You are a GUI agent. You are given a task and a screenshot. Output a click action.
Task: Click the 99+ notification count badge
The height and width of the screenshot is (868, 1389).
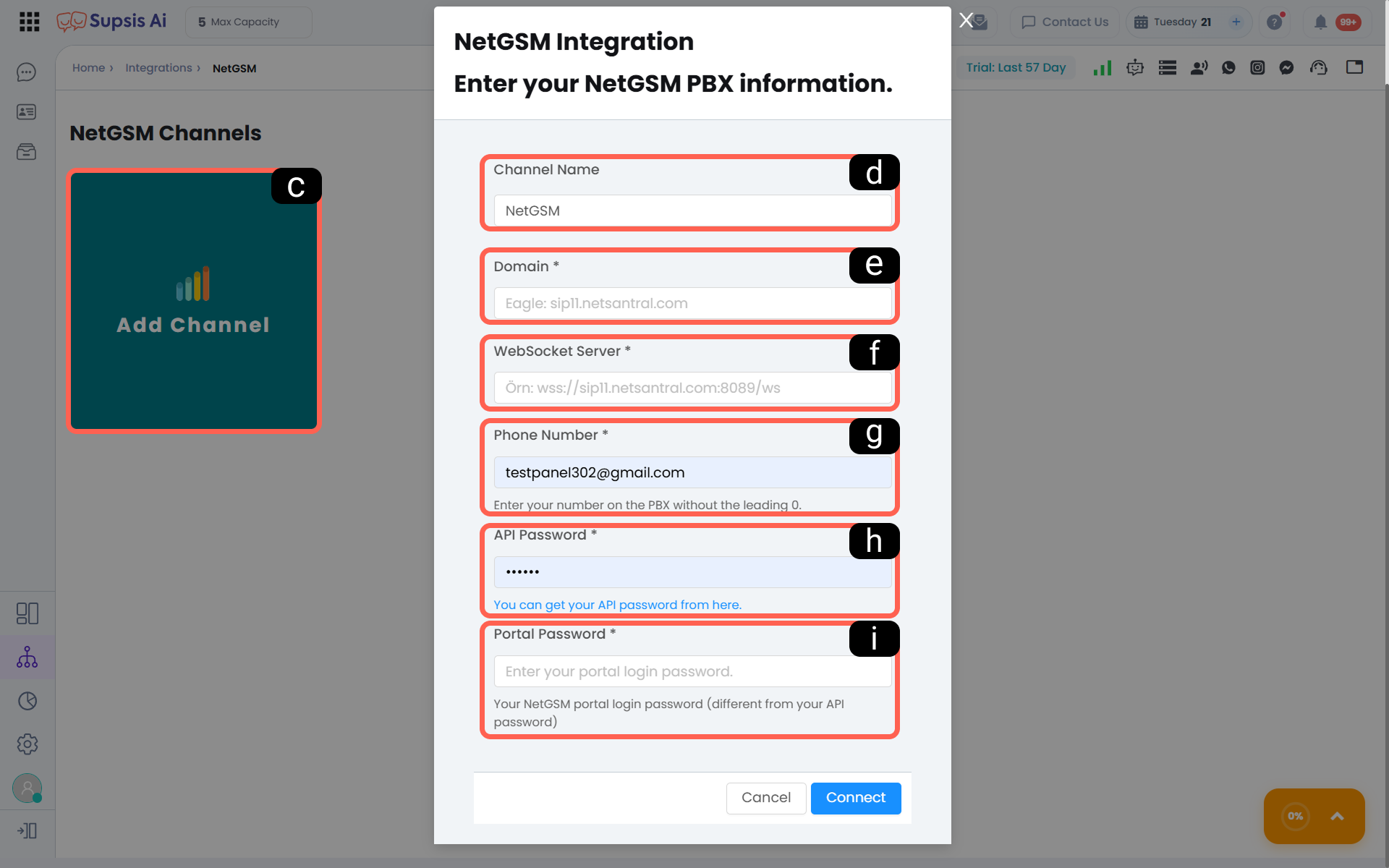click(x=1348, y=22)
